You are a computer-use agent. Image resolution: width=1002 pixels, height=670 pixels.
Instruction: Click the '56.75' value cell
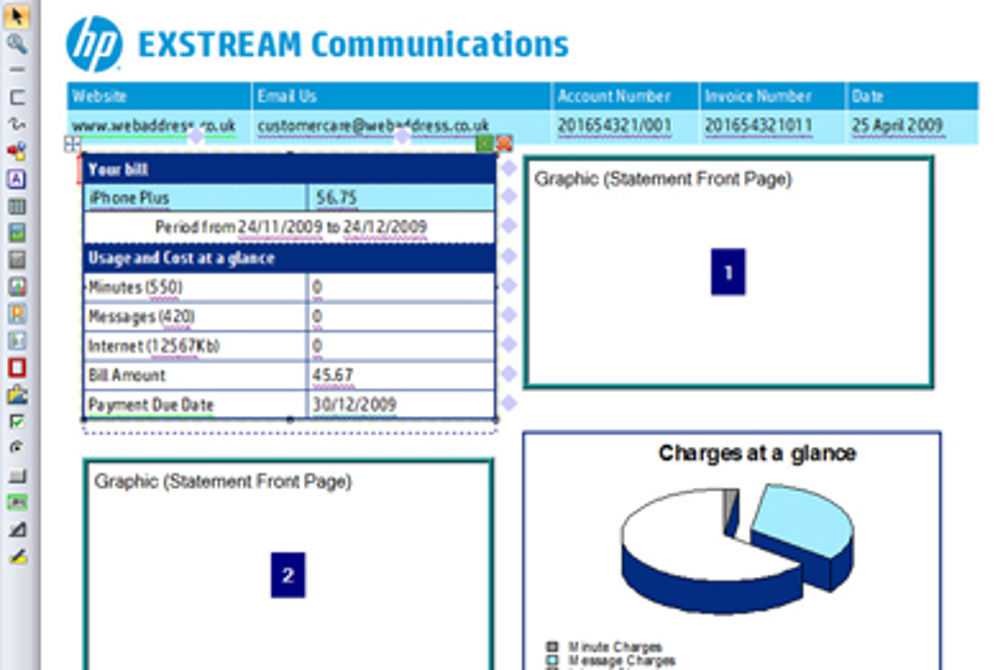401,198
